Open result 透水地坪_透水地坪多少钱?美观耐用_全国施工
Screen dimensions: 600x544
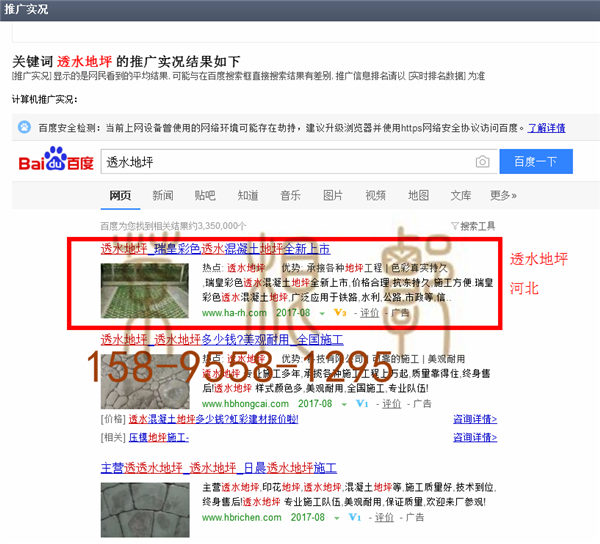pos(222,339)
